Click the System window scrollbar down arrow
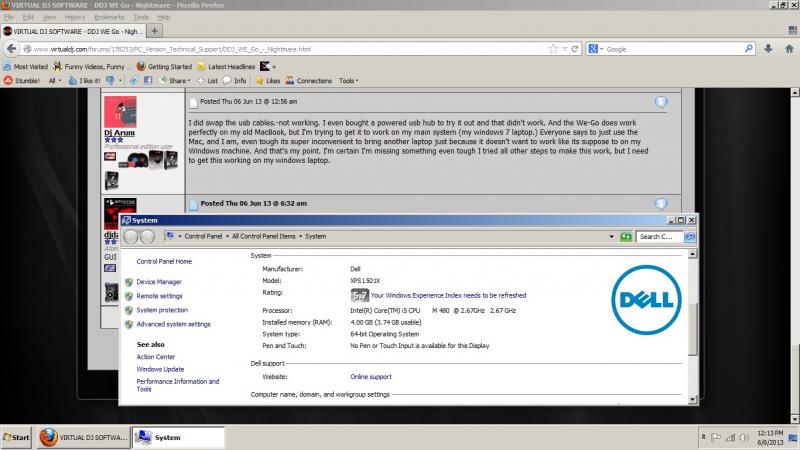 692,399
